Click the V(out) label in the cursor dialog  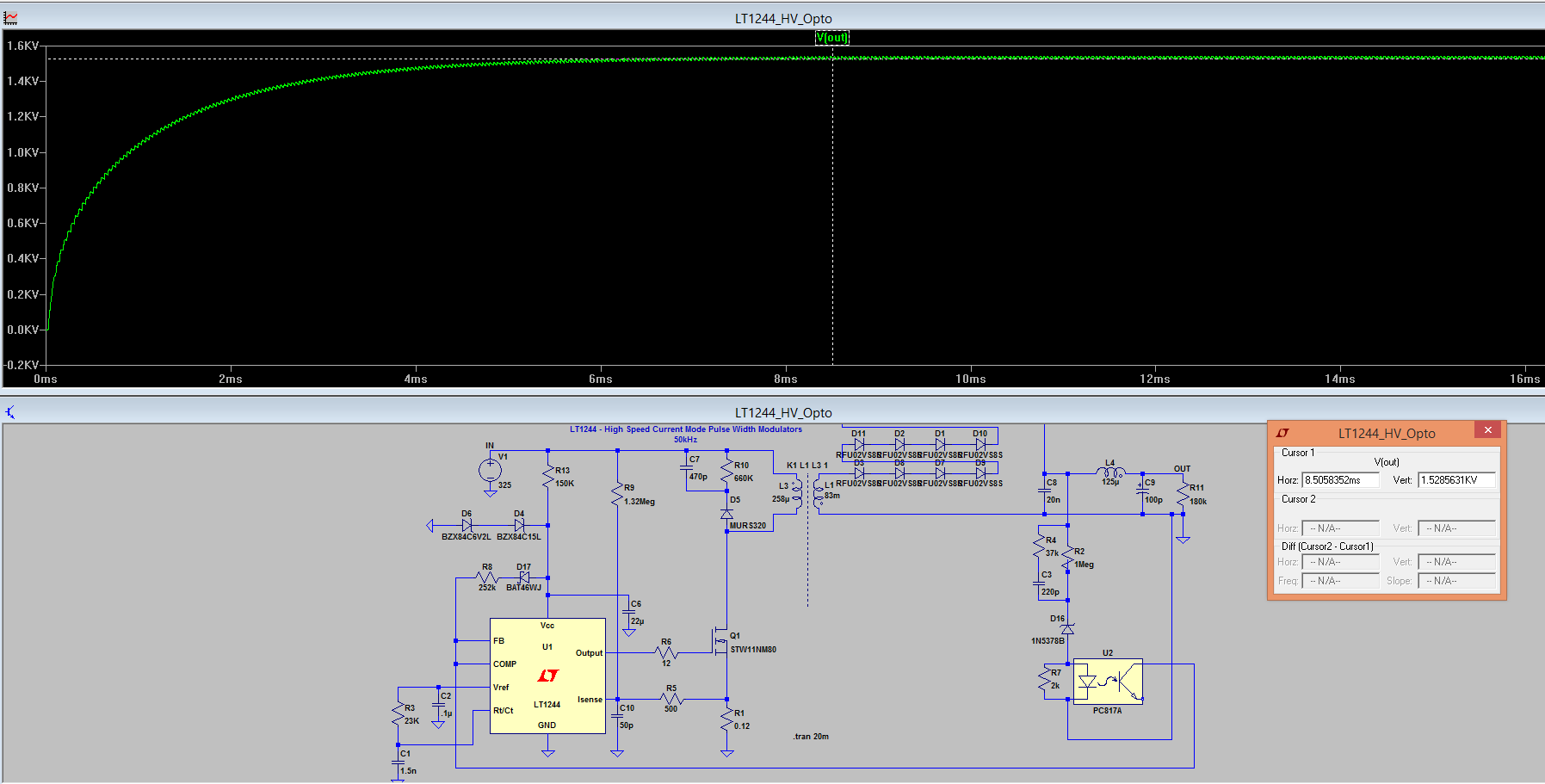click(x=1387, y=462)
